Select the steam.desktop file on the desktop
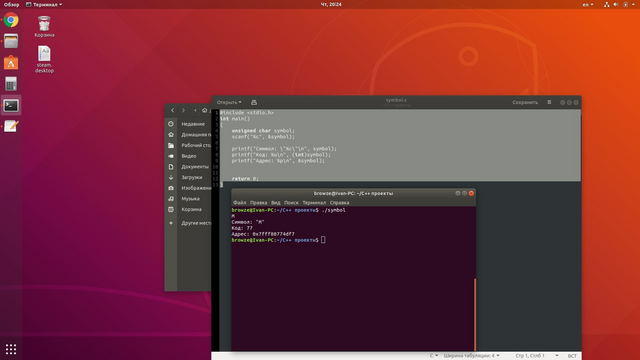The width and height of the screenshot is (640, 360). coord(44,60)
